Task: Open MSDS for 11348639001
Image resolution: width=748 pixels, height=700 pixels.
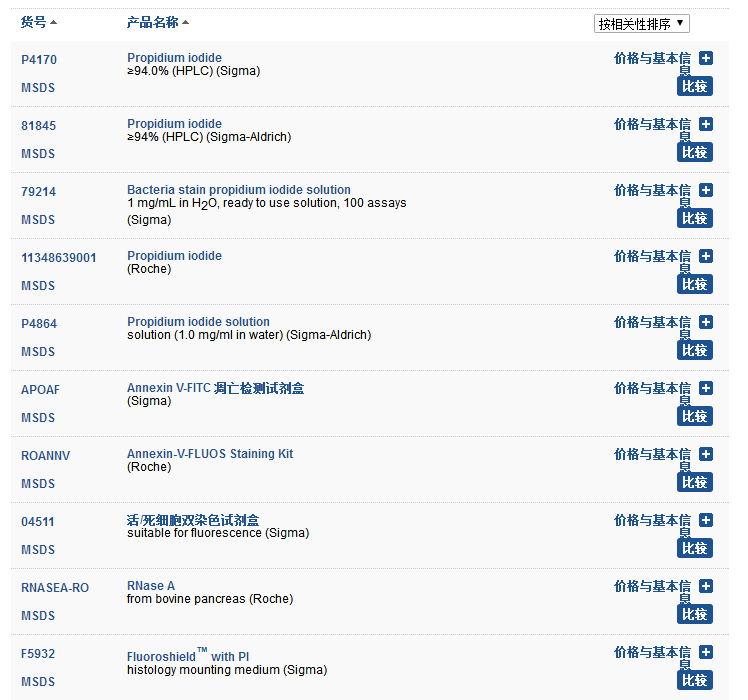Action: 38,286
